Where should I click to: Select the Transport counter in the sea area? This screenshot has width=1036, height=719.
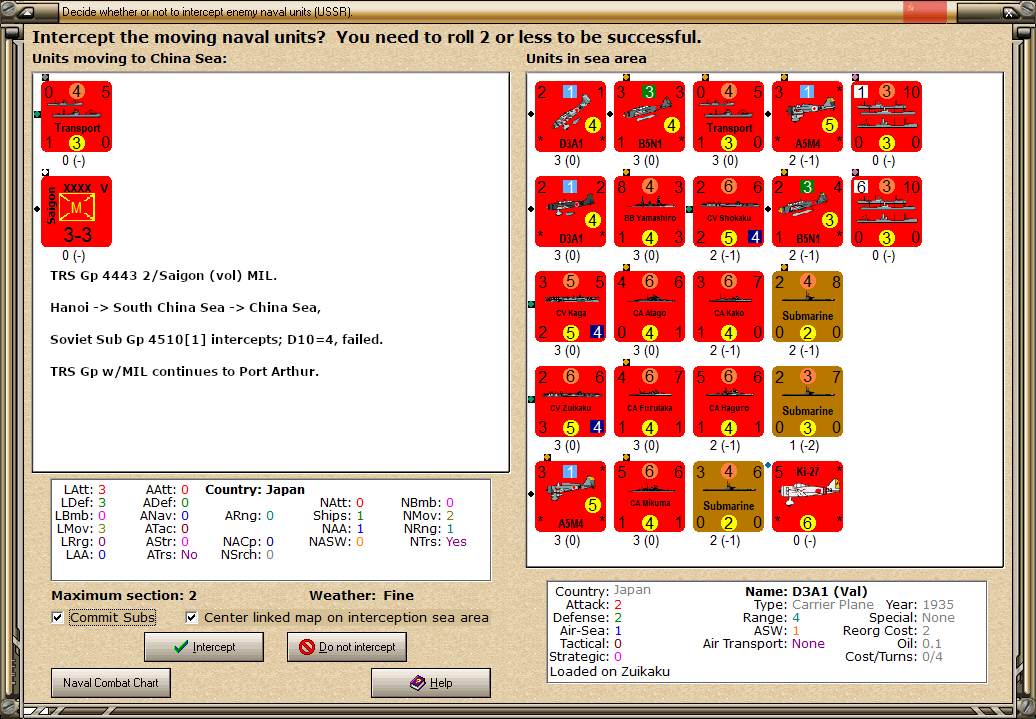tap(729, 116)
